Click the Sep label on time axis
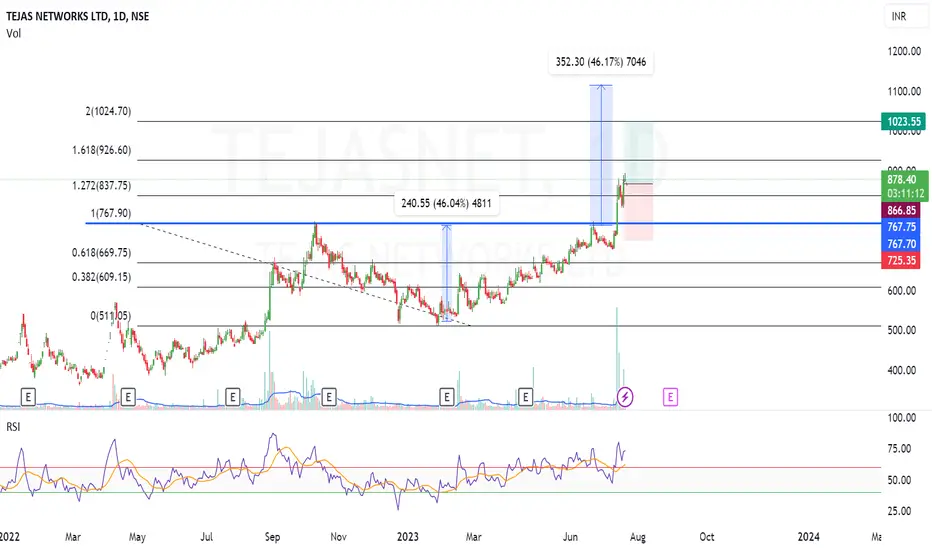This screenshot has height=550, width=932. 272,537
